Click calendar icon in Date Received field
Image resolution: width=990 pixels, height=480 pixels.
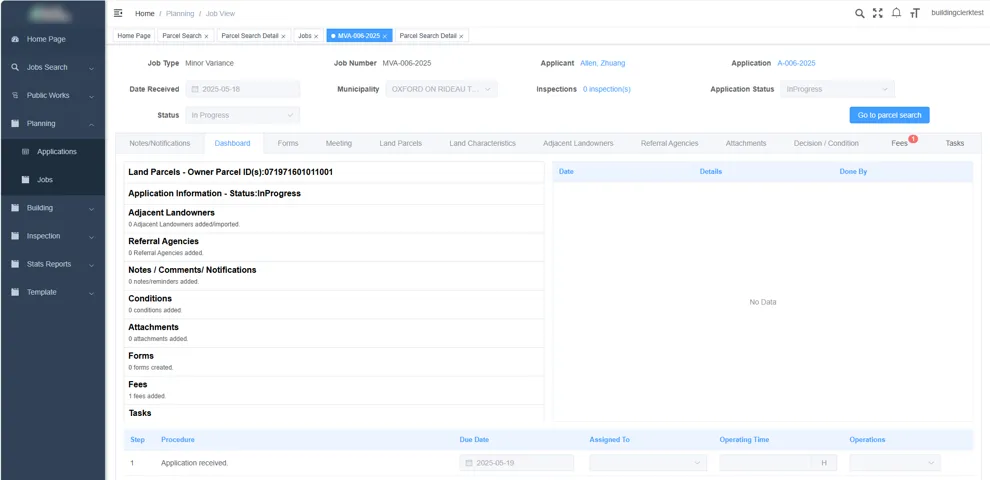click(x=195, y=90)
